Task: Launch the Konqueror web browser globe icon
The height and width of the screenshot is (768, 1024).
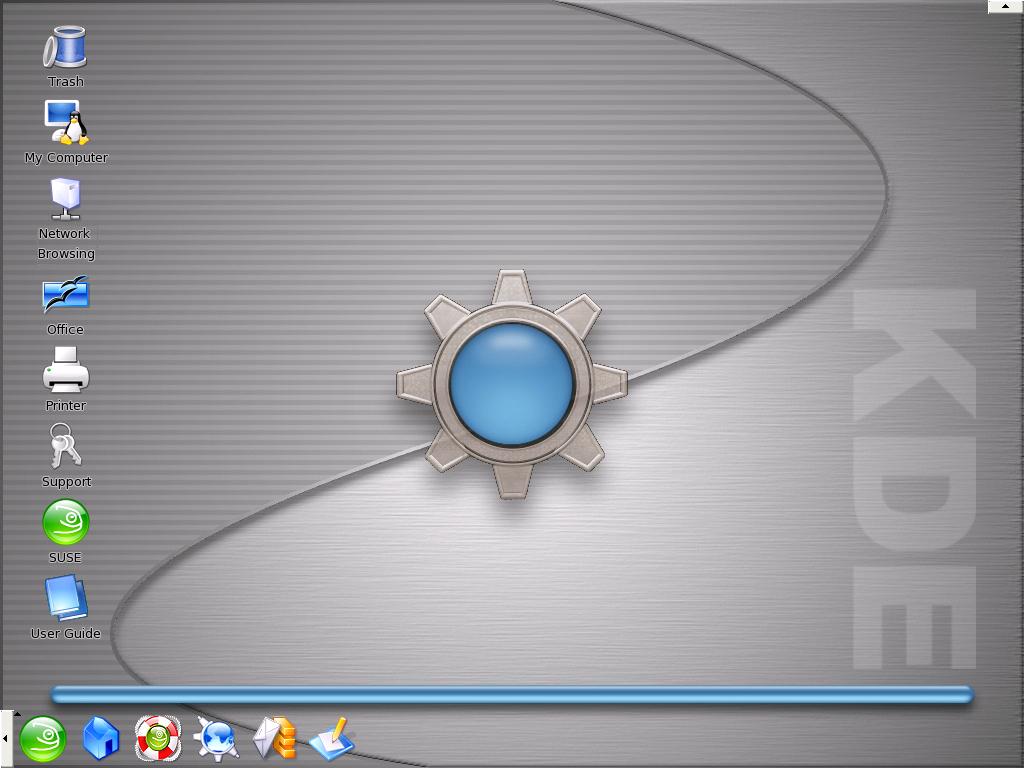Action: pyautogui.click(x=216, y=739)
